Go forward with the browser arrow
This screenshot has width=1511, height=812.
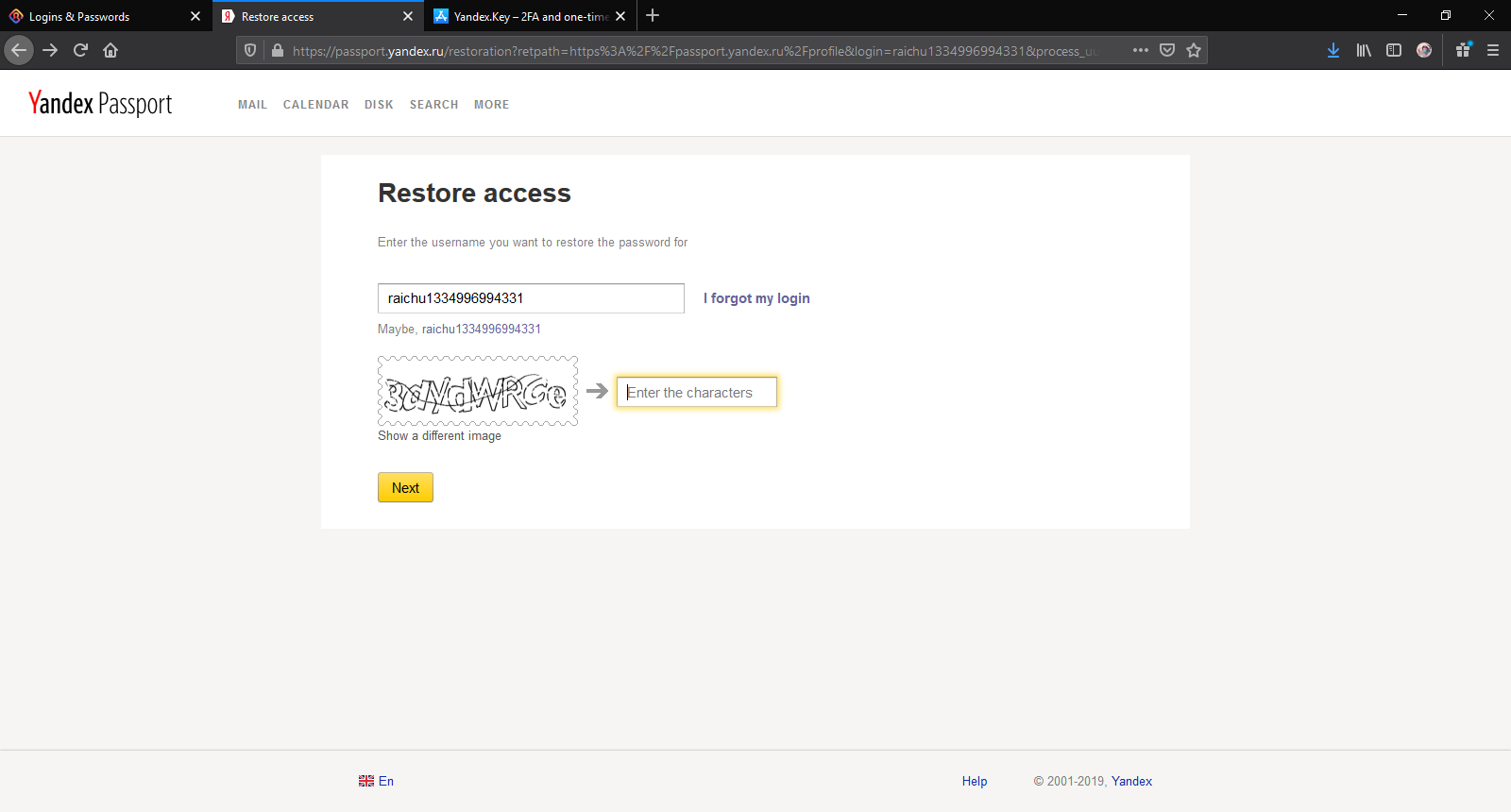click(50, 50)
